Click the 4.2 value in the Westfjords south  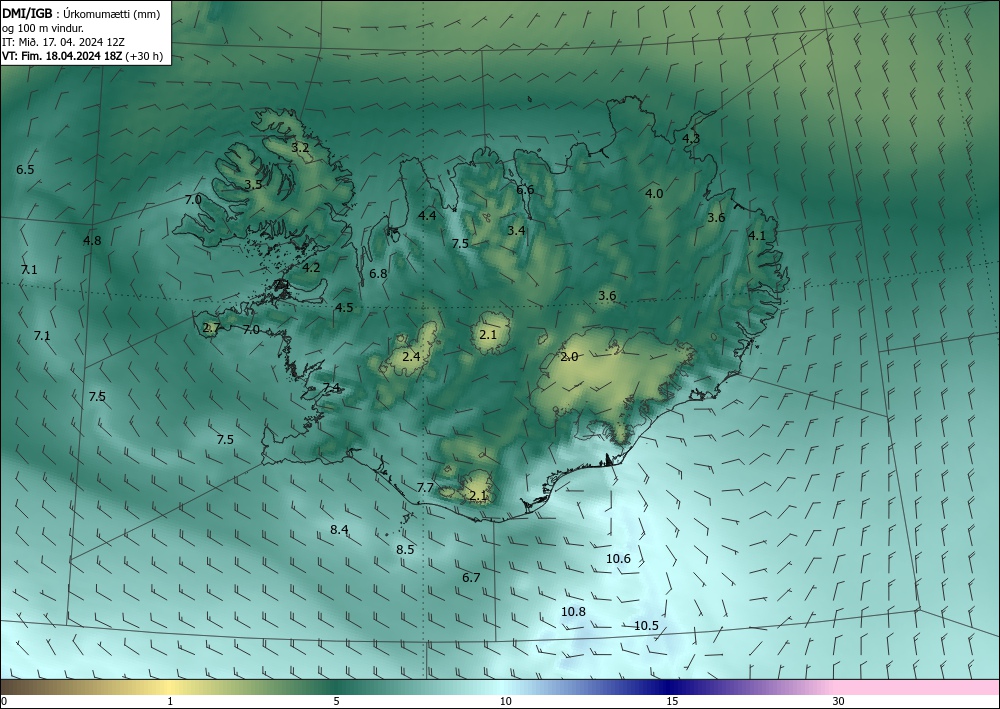coord(311,268)
